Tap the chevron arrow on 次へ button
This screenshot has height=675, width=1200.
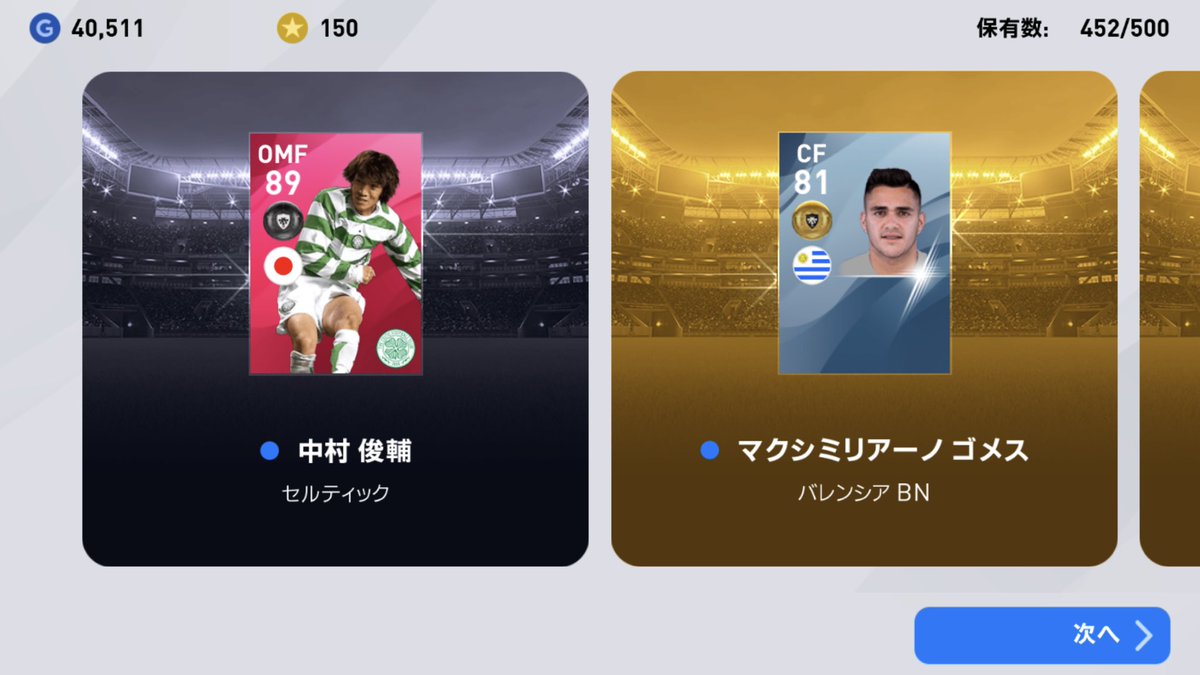pyautogui.click(x=1143, y=635)
